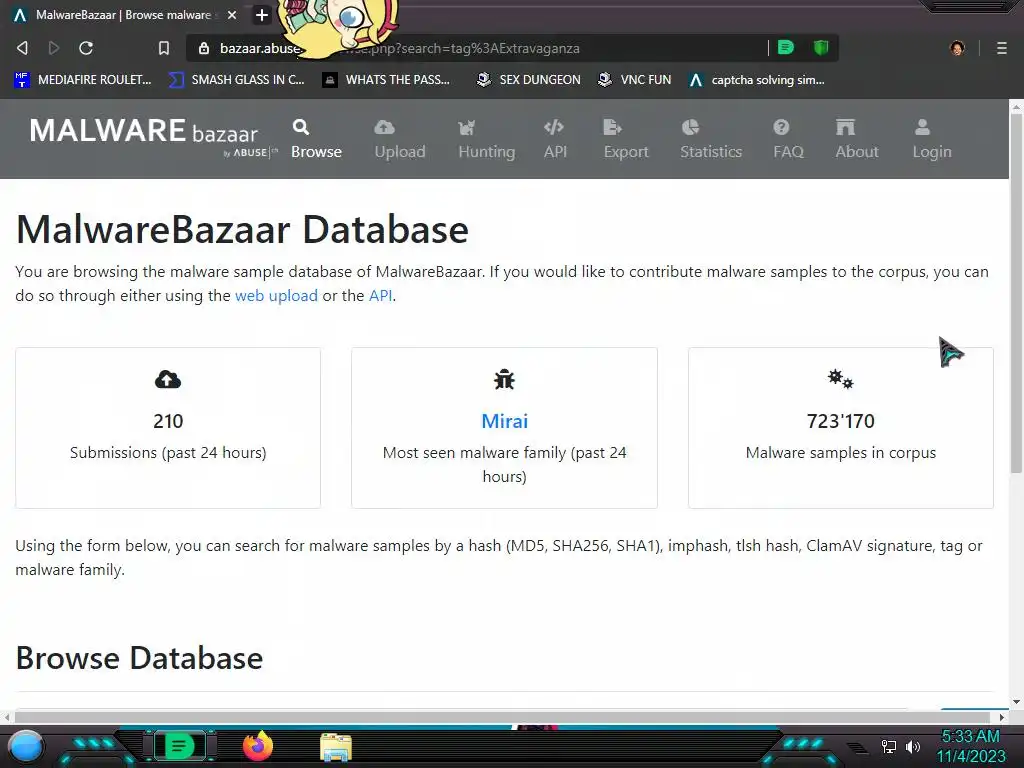Click the browser forward arrow
The image size is (1024, 768).
54,48
